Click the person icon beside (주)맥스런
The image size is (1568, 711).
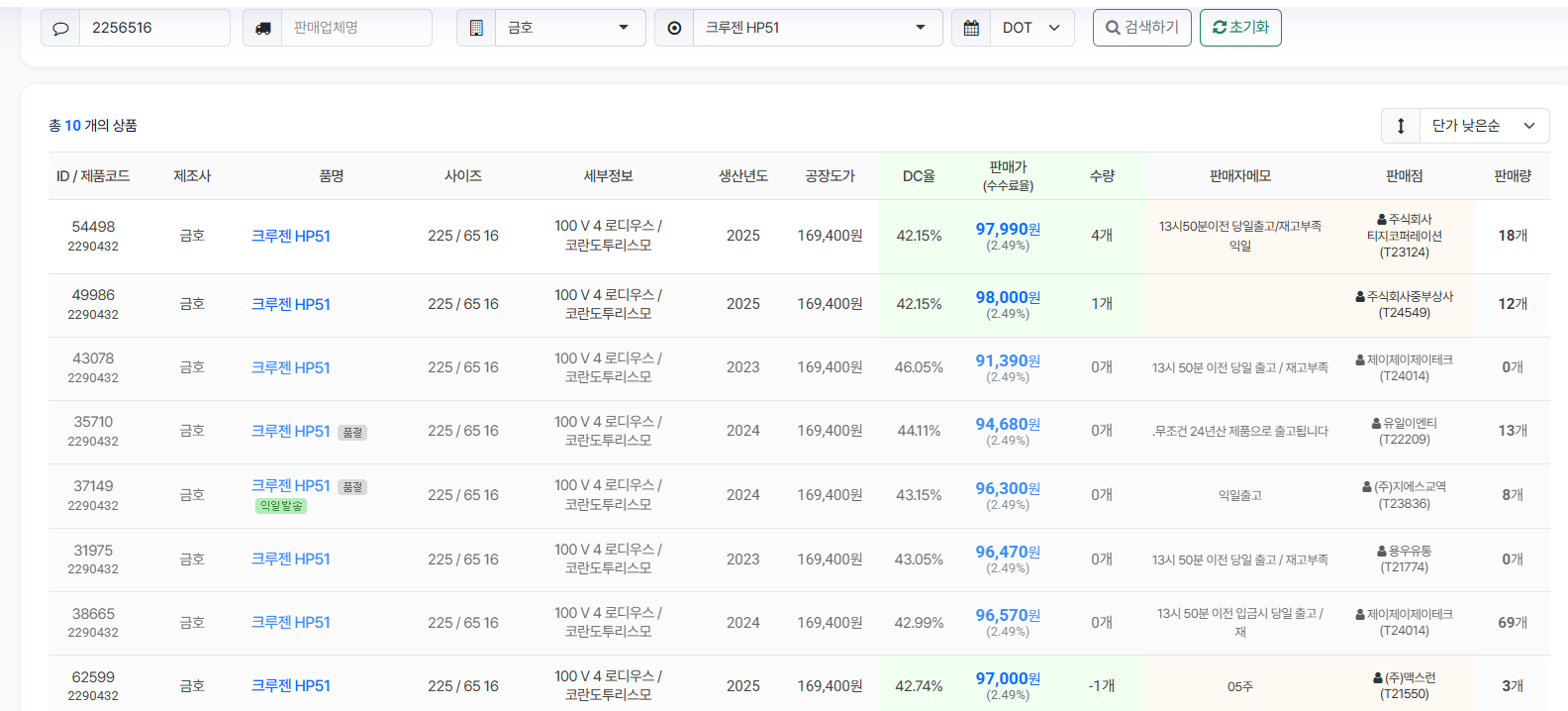point(1378,677)
